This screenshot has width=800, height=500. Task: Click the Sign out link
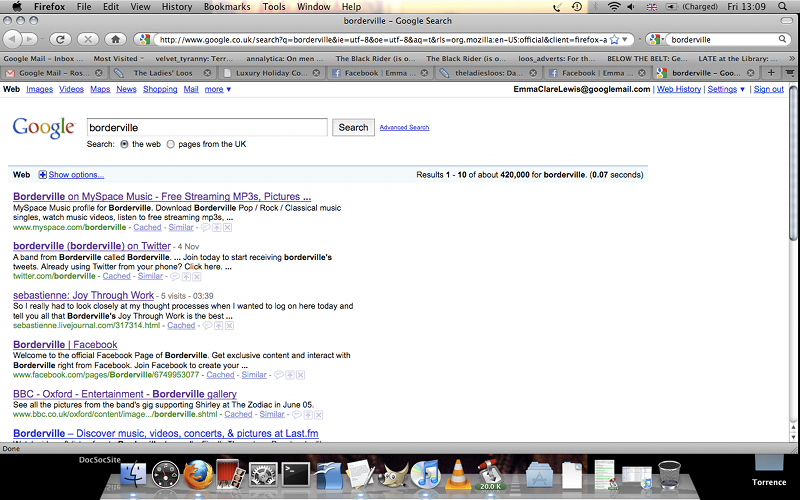(768, 89)
